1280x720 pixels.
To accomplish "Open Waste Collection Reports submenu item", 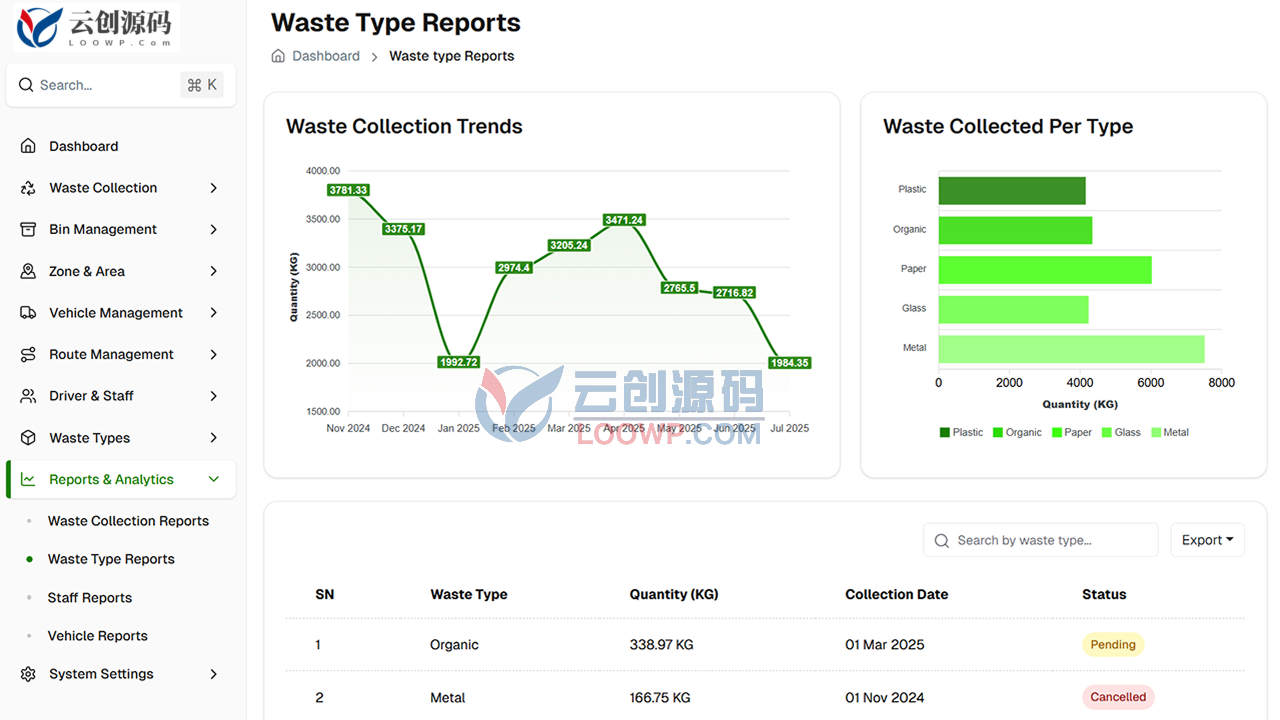I will click(x=128, y=521).
